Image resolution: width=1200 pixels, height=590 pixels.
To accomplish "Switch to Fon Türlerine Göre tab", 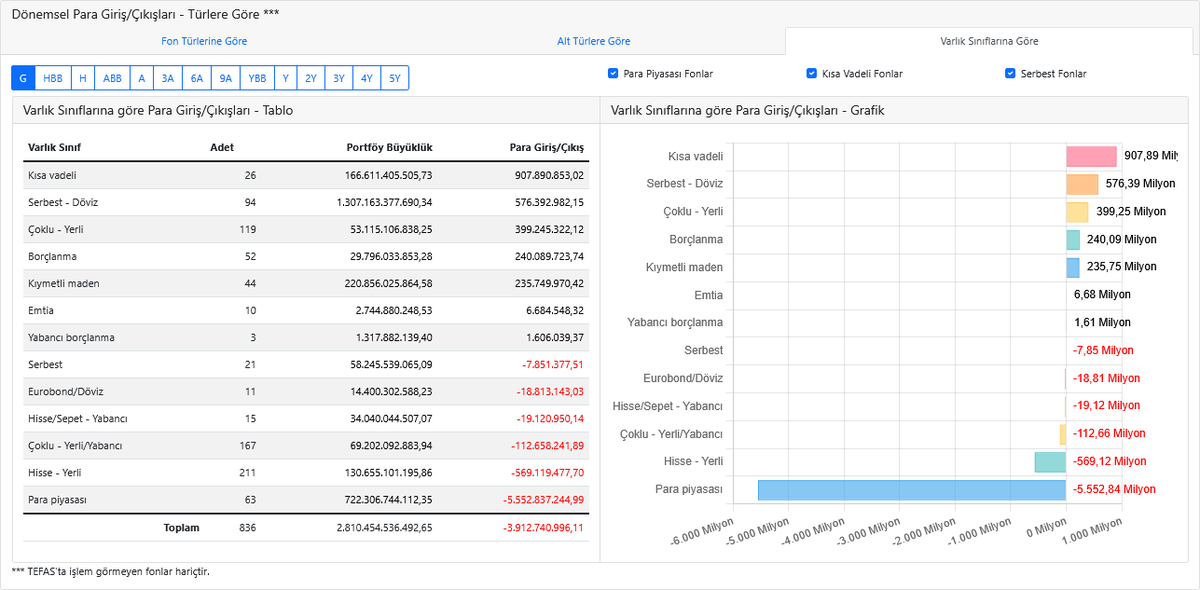I will click(204, 41).
